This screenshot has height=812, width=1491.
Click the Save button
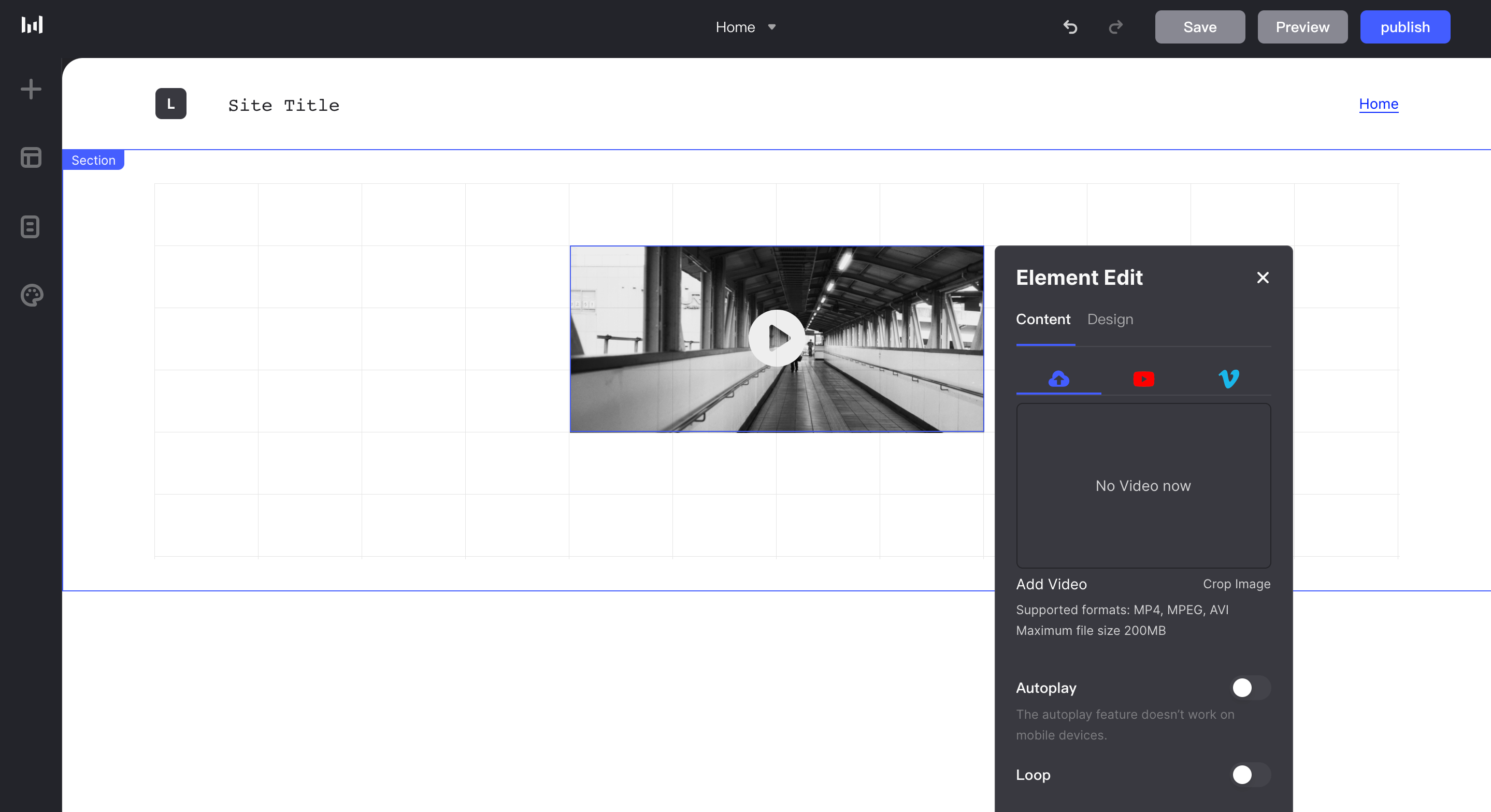(x=1200, y=27)
